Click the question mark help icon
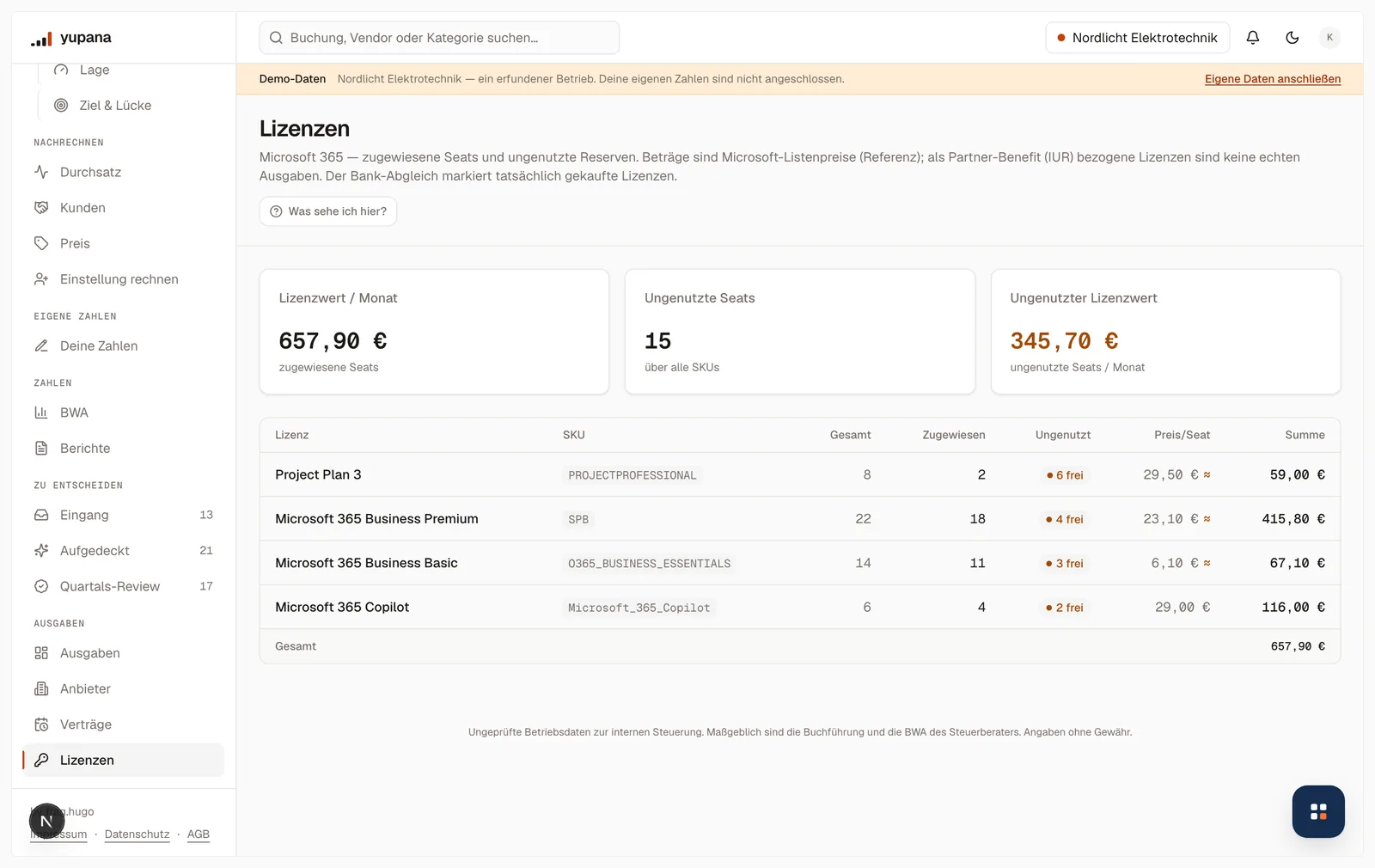Viewport: 1375px width, 868px height. pyautogui.click(x=276, y=211)
